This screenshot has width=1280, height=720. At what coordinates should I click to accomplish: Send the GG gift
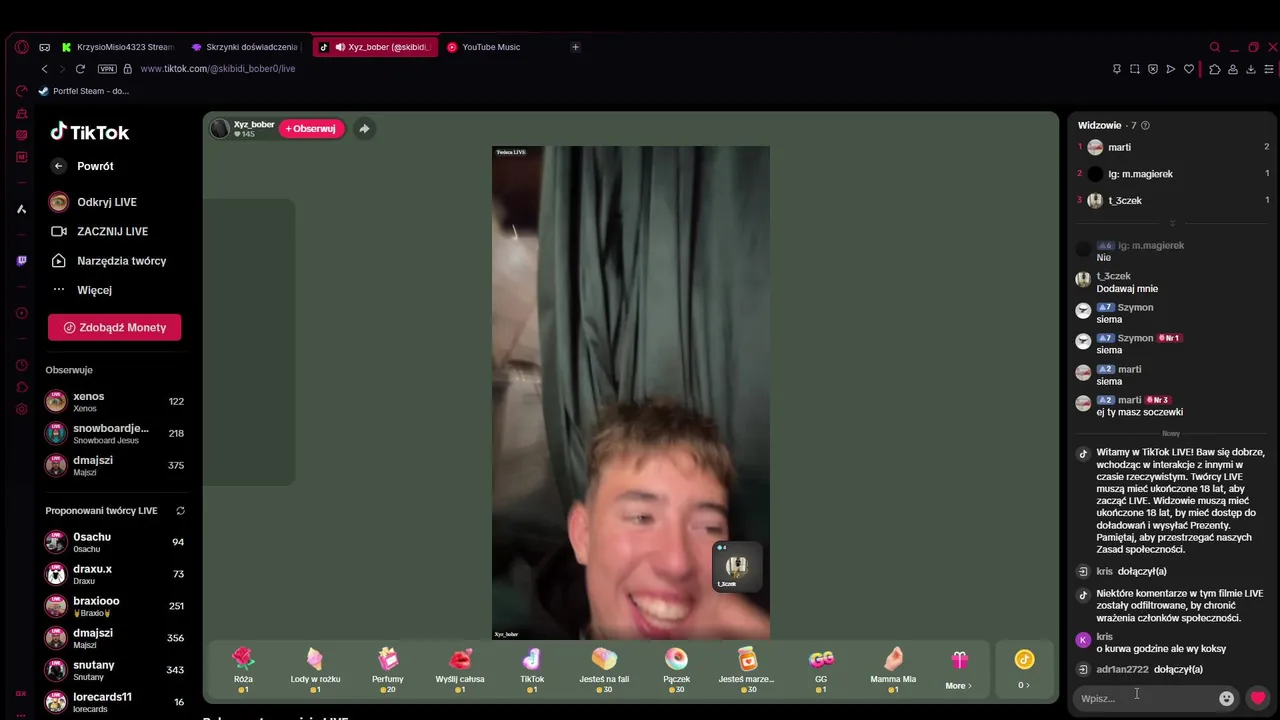821,669
